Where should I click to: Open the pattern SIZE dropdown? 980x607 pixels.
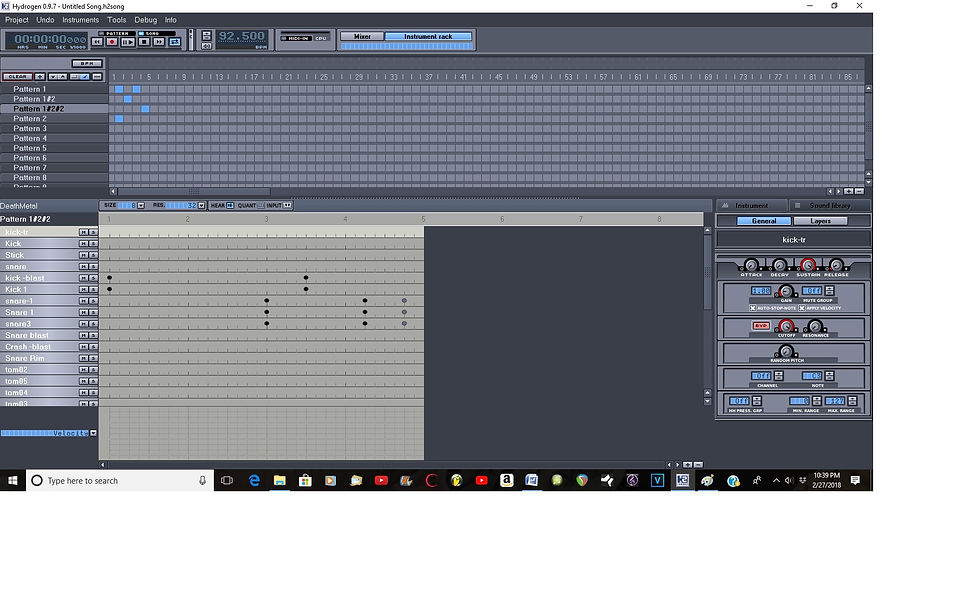coord(141,205)
